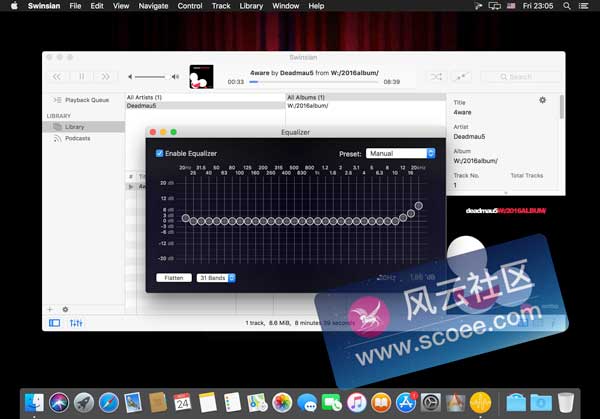The width and height of the screenshot is (600, 419).
Task: Open the Apple menu
Action: tap(15, 5)
